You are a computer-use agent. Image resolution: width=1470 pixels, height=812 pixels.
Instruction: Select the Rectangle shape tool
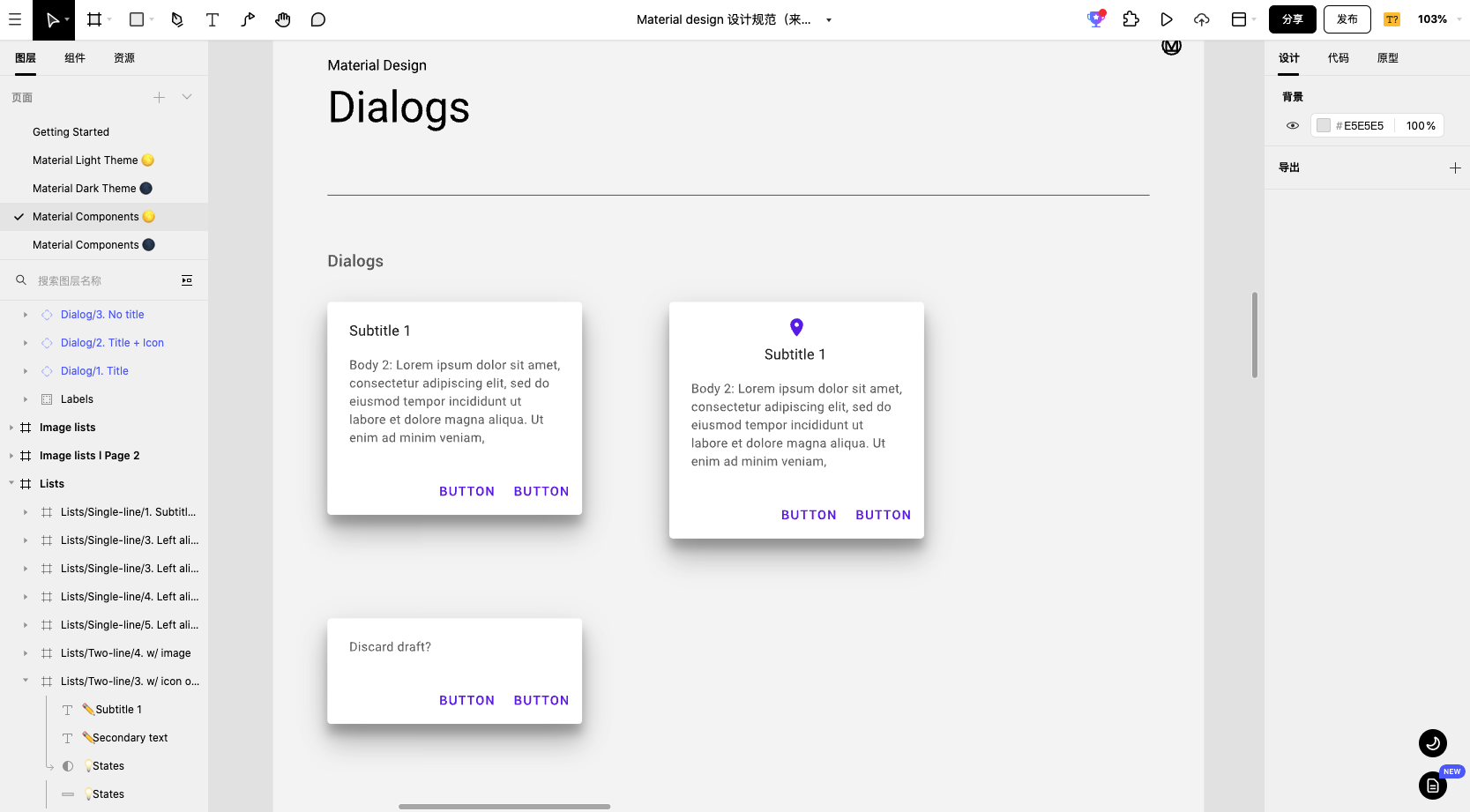(137, 19)
